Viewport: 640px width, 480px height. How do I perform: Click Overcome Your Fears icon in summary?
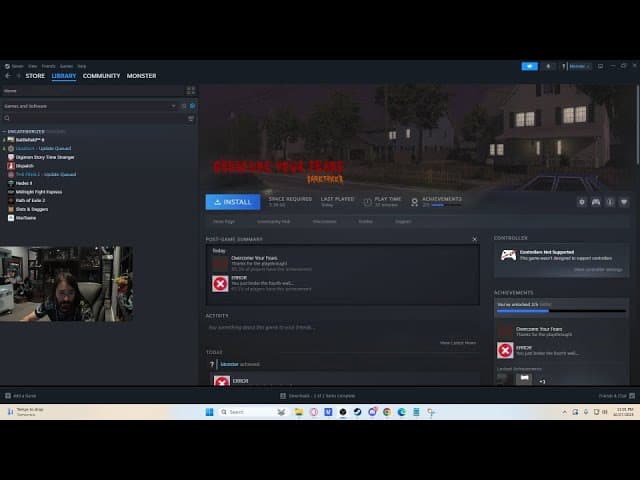click(220, 264)
